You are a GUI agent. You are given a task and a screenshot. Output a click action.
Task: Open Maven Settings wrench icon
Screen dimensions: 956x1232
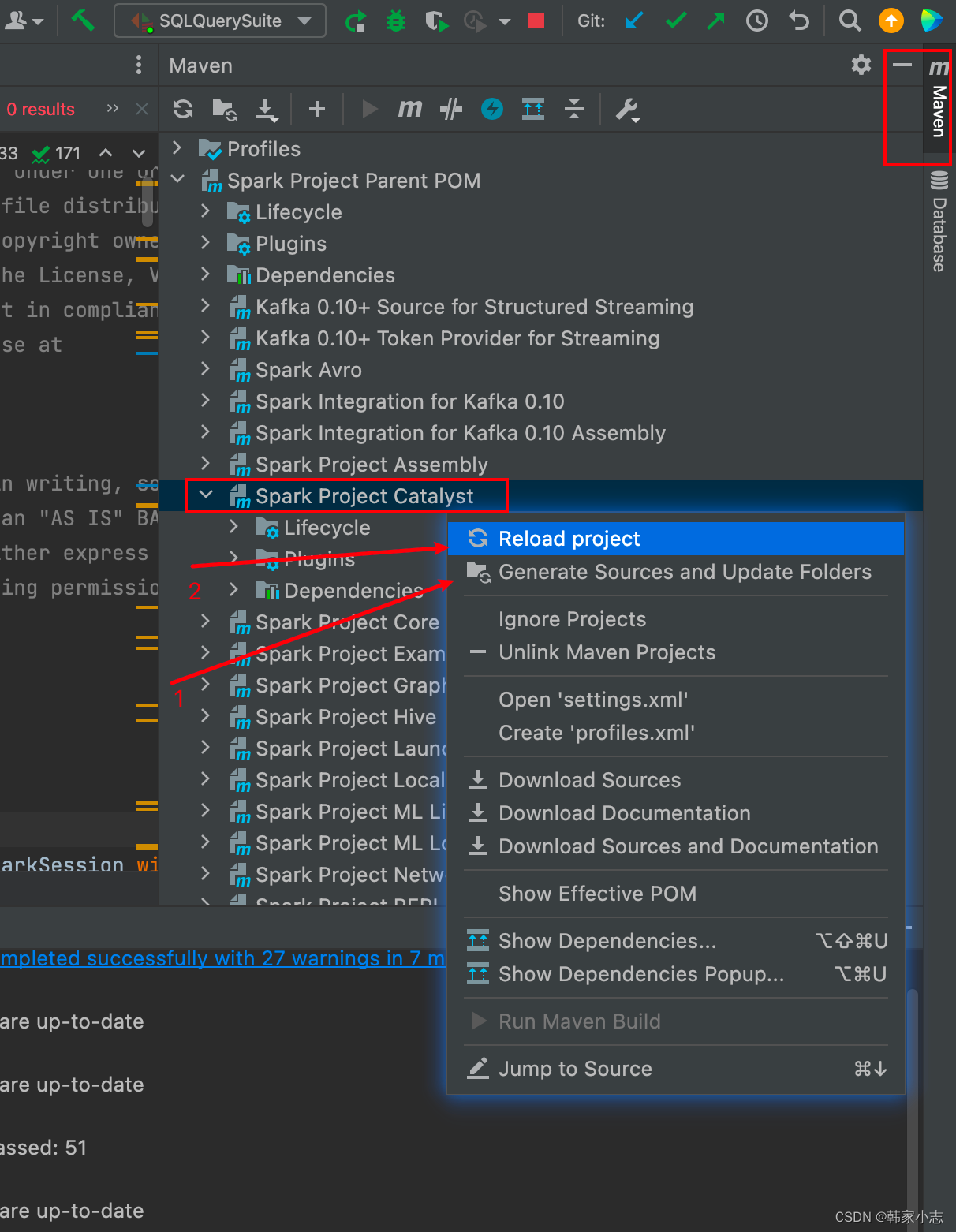pos(628,109)
